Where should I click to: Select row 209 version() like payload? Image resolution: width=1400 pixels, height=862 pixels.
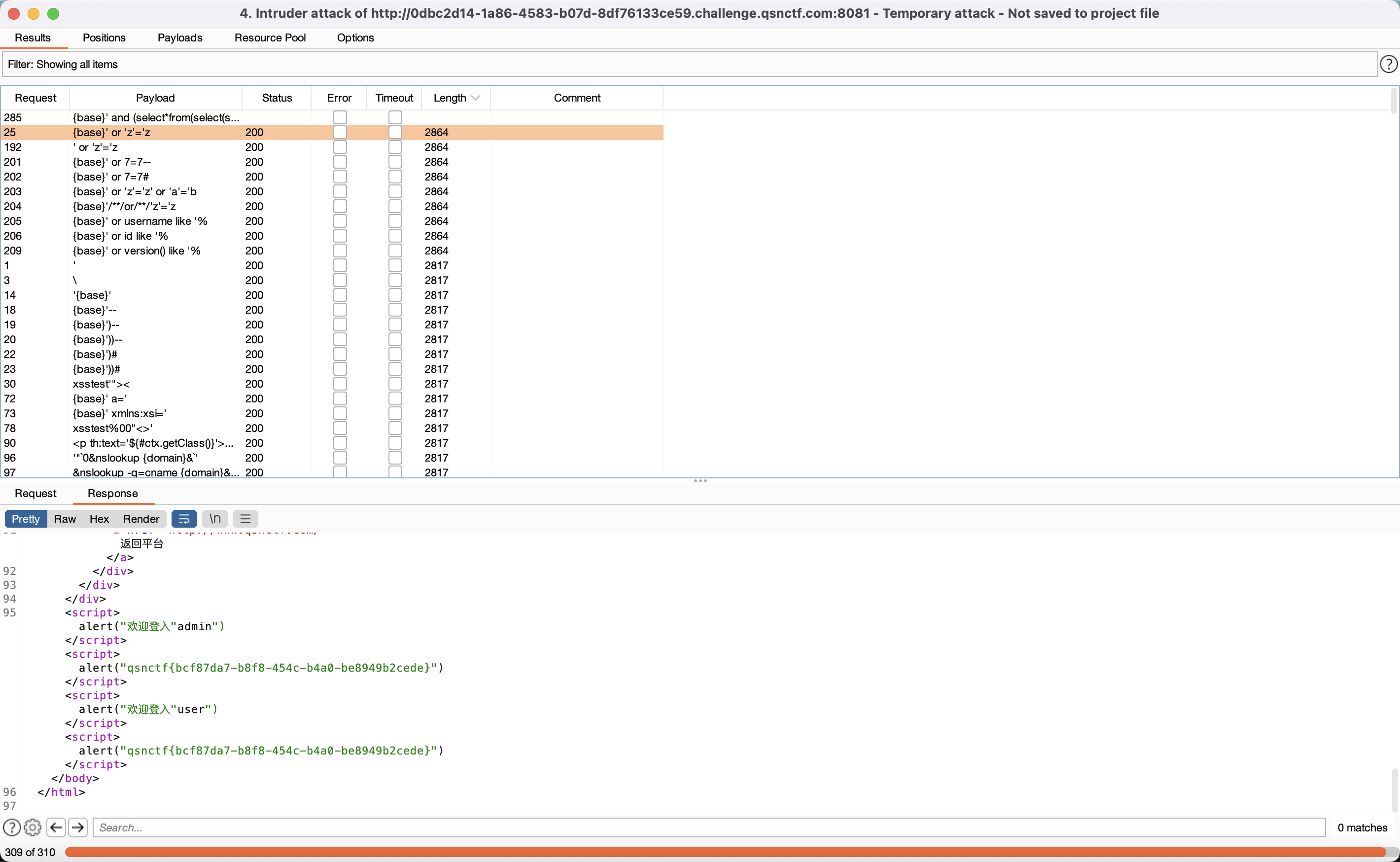tap(332, 251)
